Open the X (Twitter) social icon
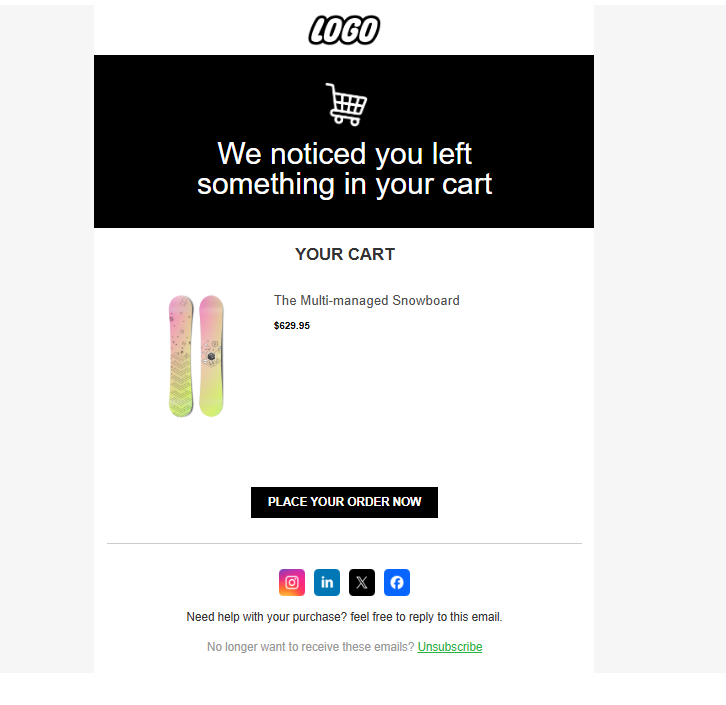The image size is (726, 705). [x=362, y=582]
